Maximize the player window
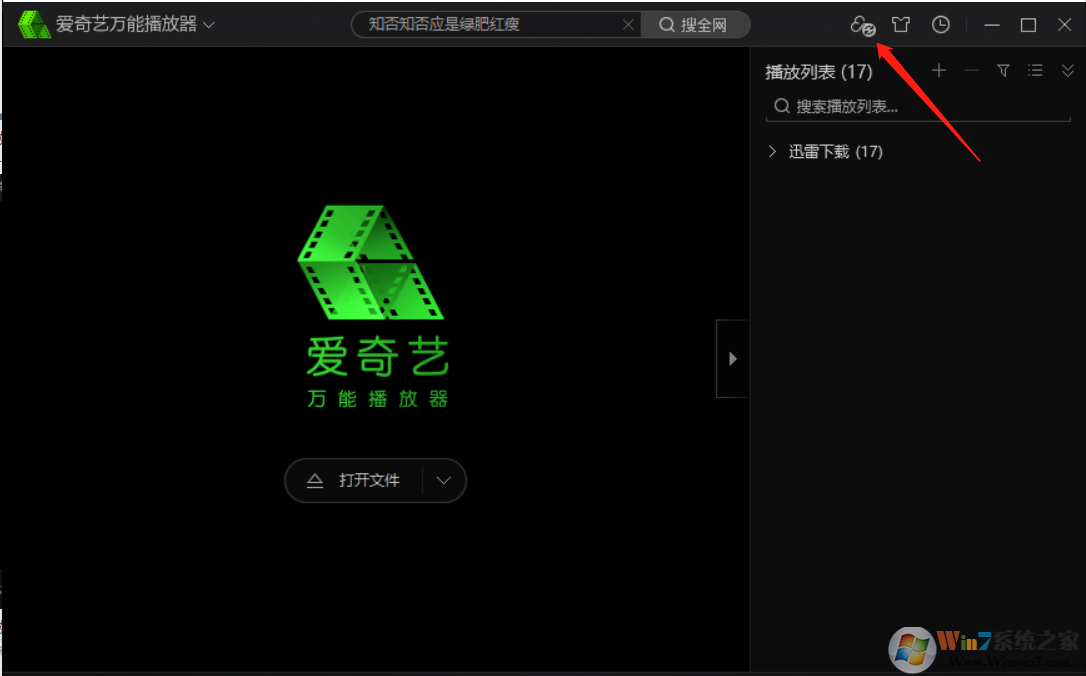Screen dimensions: 1086x676 1028,25
